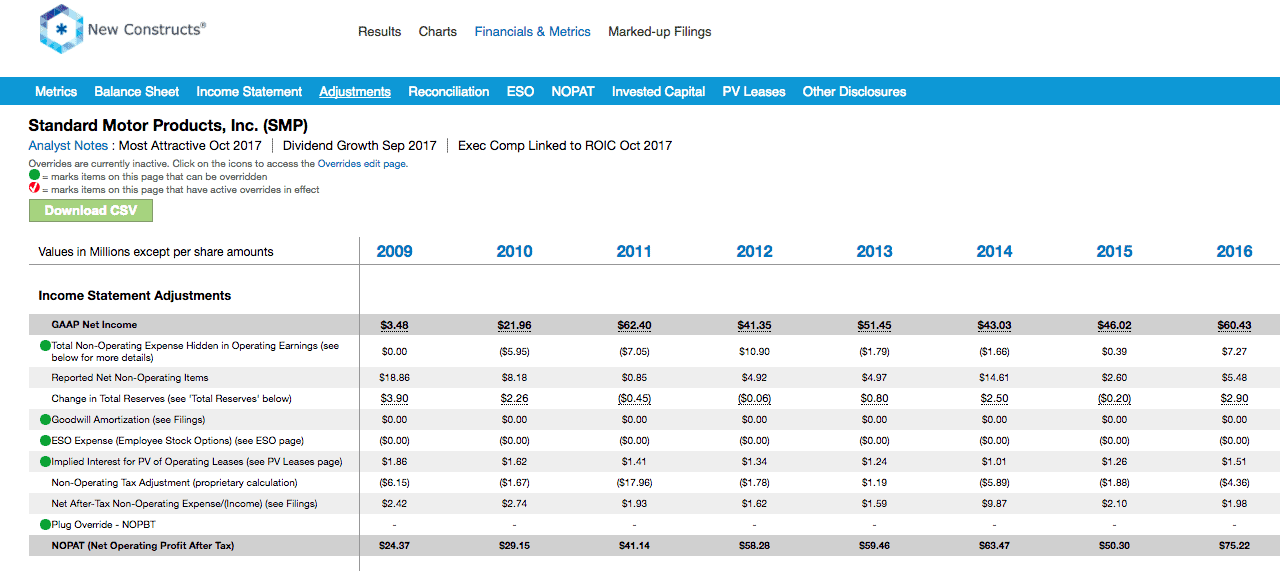Click the 2011 column header
This screenshot has height=571, width=1280.
tap(634, 252)
